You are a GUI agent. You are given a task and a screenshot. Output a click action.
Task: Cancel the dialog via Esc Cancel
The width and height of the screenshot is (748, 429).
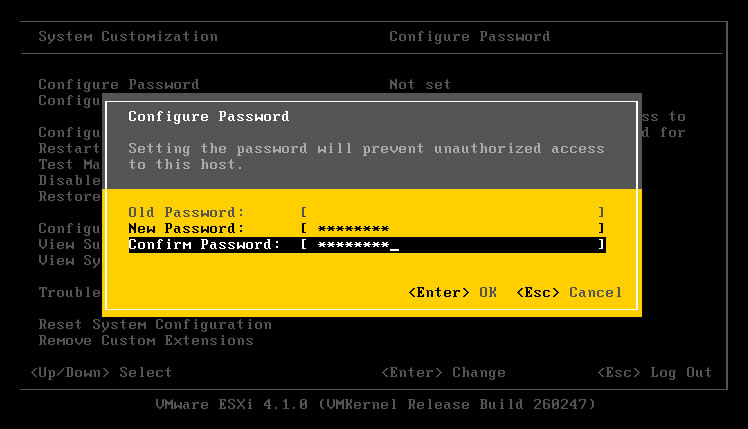pyautogui.click(x=569, y=292)
